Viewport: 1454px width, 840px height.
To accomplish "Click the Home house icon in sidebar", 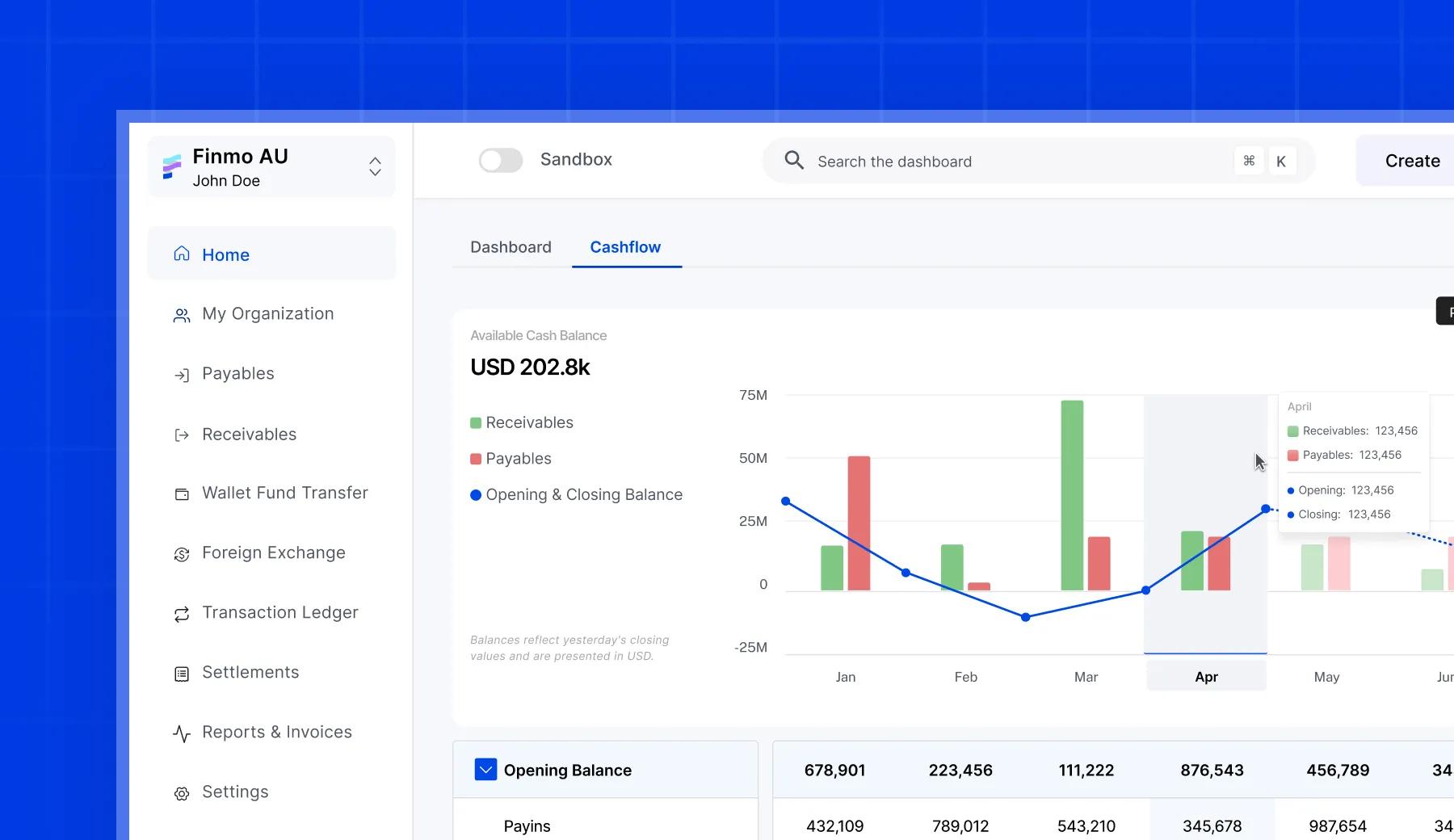I will coord(182,254).
